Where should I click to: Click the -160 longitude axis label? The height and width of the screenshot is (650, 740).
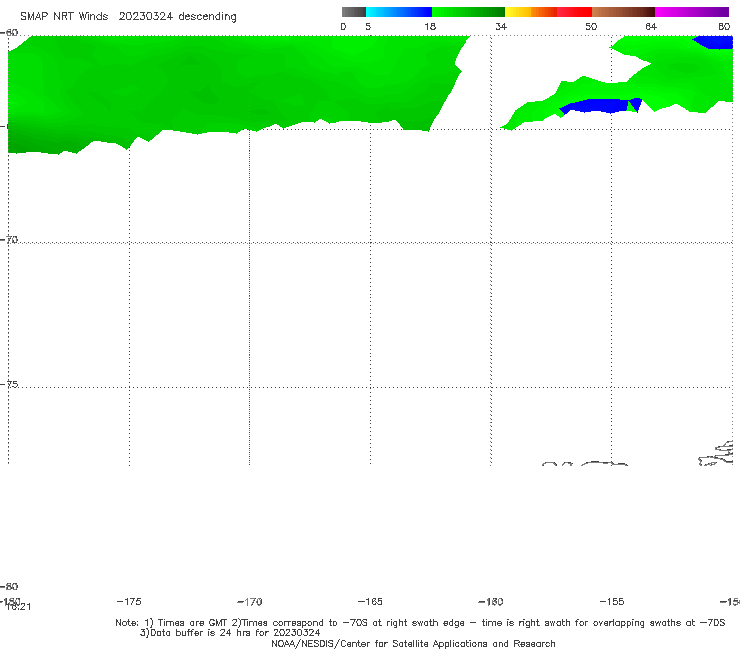pos(491,602)
